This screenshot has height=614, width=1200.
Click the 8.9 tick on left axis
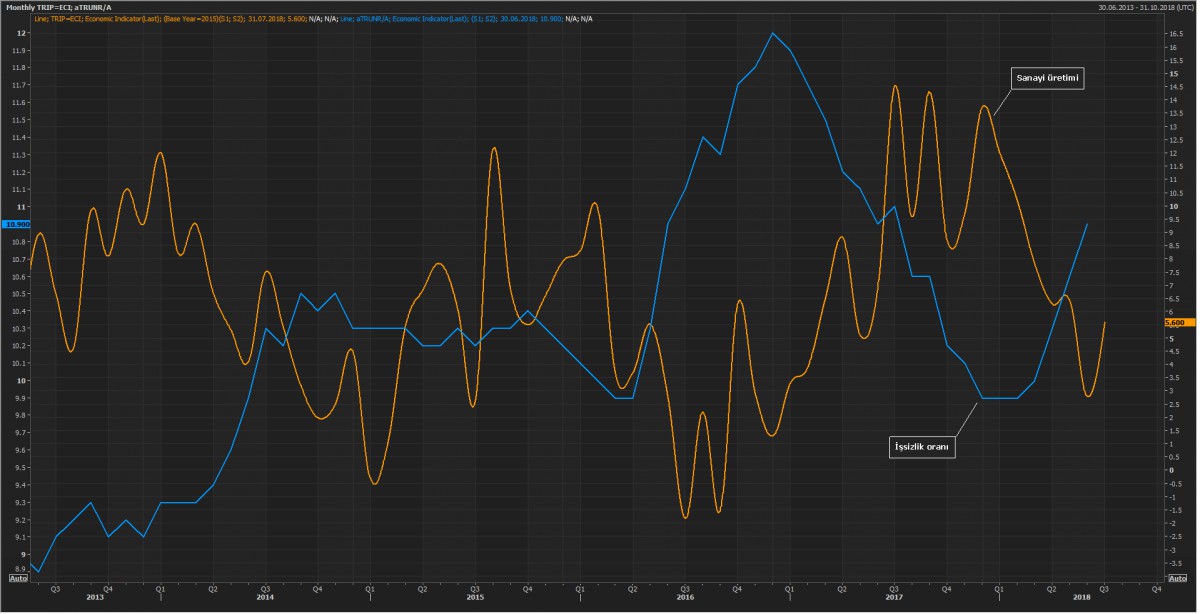[21, 570]
